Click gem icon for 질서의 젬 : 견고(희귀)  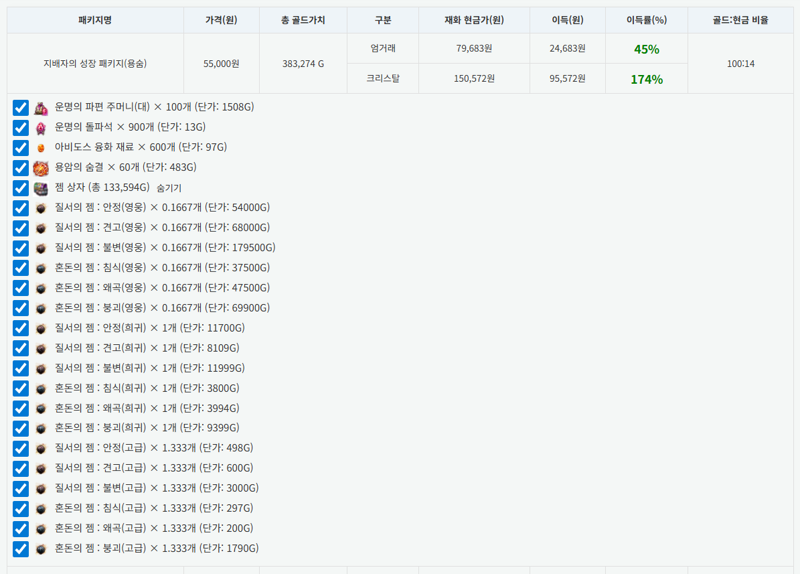click(x=41, y=348)
